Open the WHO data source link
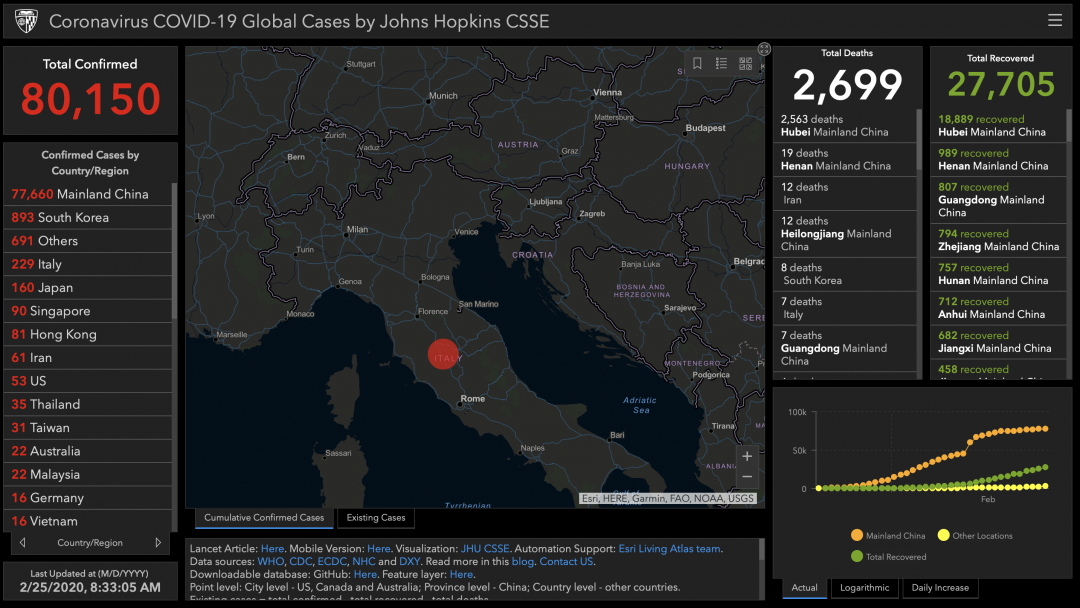This screenshot has width=1080, height=608. tap(270, 562)
